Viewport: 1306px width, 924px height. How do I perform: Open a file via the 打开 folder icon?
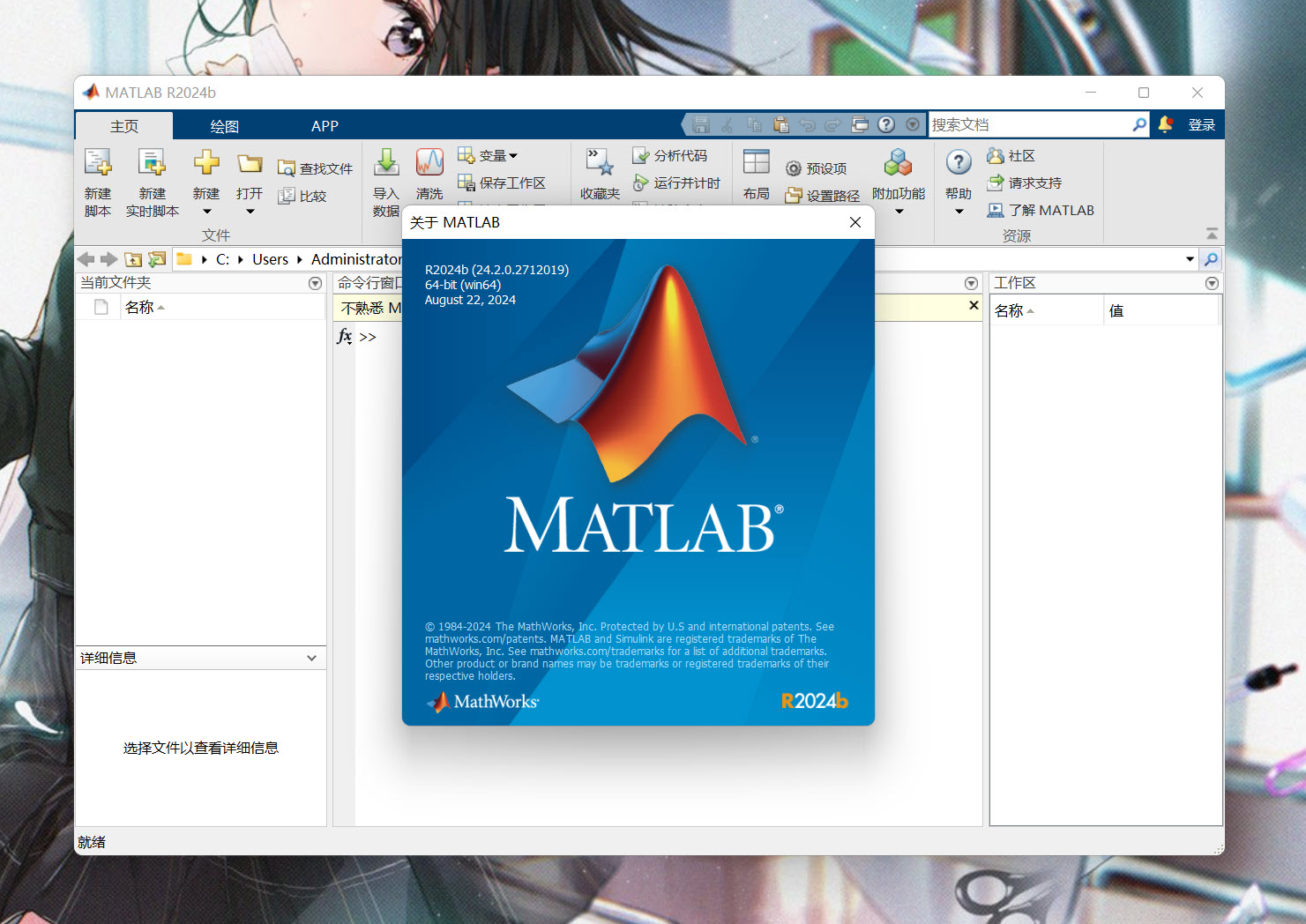pyautogui.click(x=250, y=163)
